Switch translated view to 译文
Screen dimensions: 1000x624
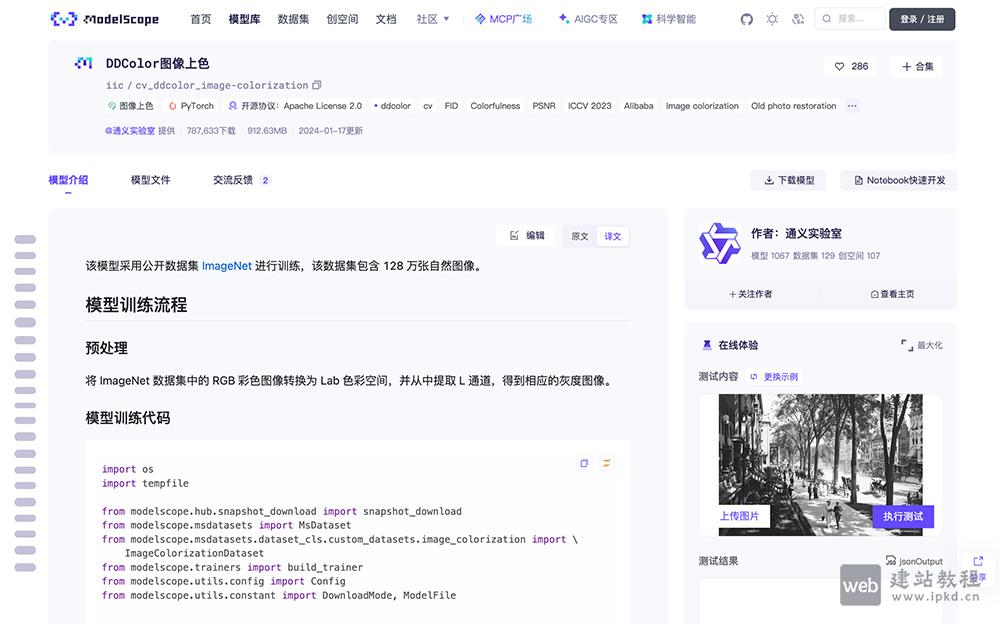(x=612, y=236)
